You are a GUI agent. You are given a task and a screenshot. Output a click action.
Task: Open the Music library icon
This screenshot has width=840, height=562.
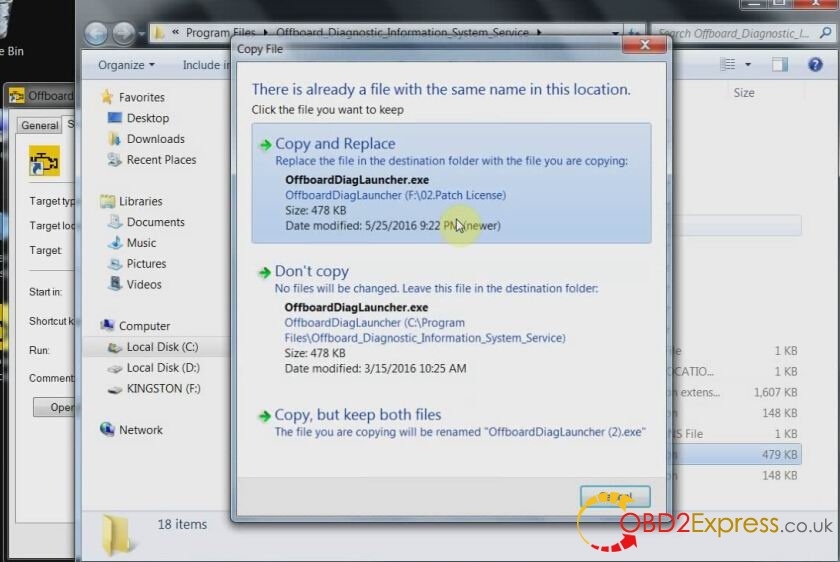click(115, 243)
